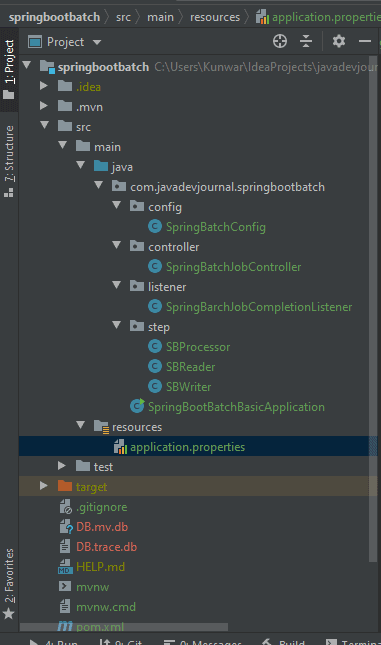The height and width of the screenshot is (645, 381).
Task: Click src in the breadcrumb bar
Action: point(123,17)
